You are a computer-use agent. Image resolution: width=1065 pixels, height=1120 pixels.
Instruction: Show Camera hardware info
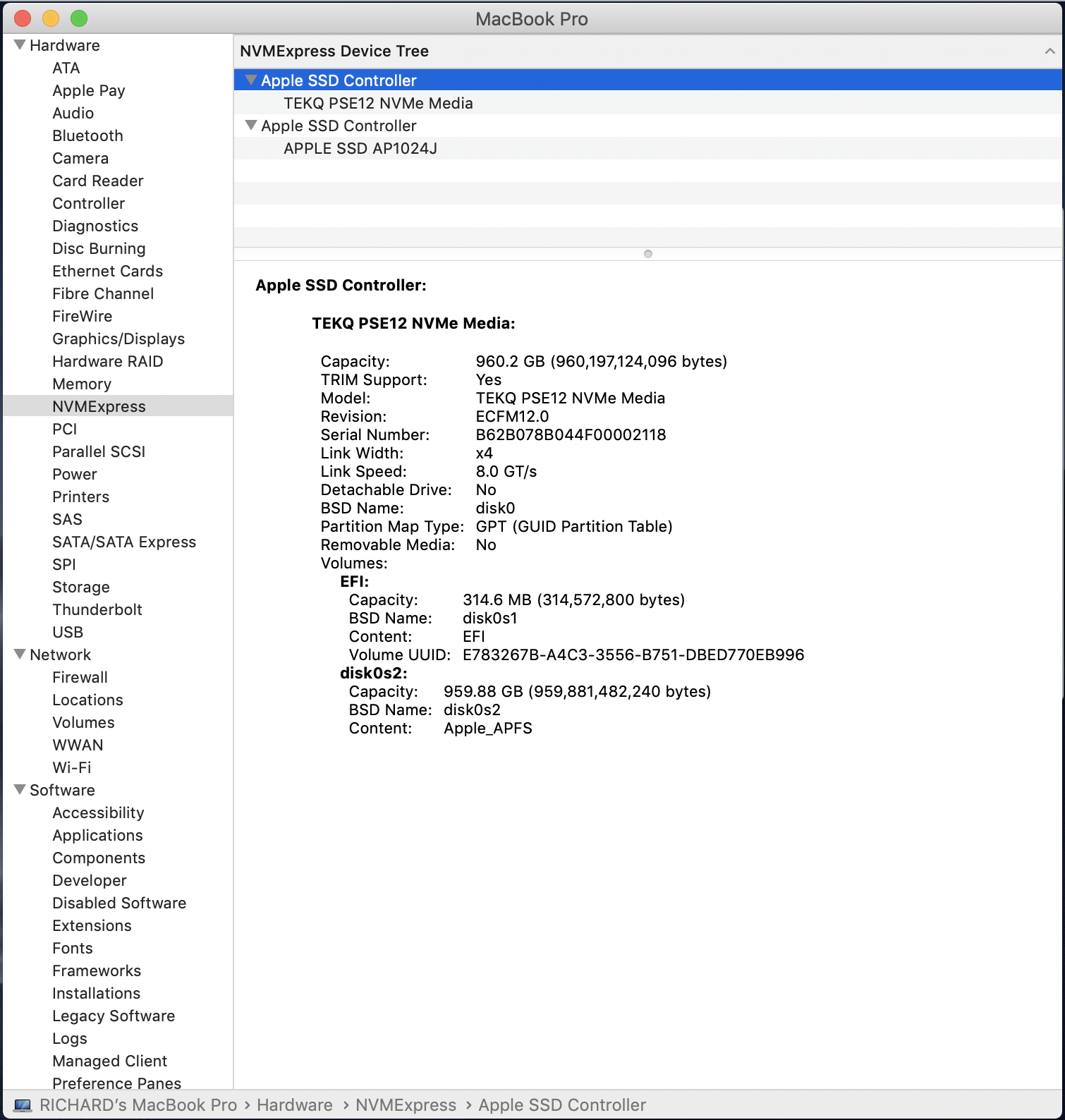coord(80,158)
